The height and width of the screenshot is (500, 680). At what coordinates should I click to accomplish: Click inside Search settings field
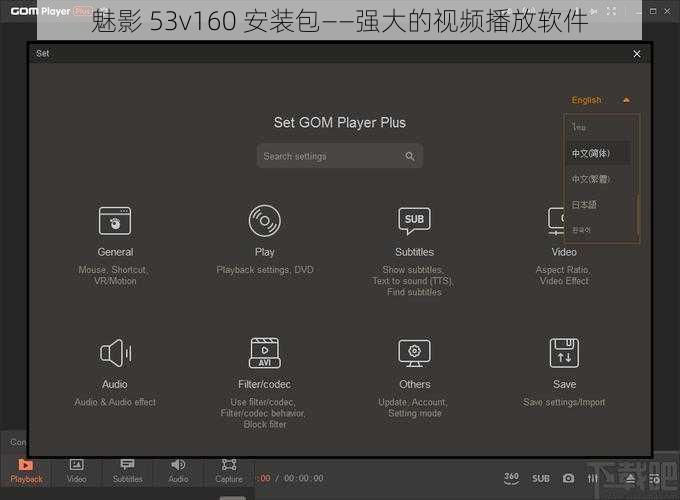coord(340,156)
